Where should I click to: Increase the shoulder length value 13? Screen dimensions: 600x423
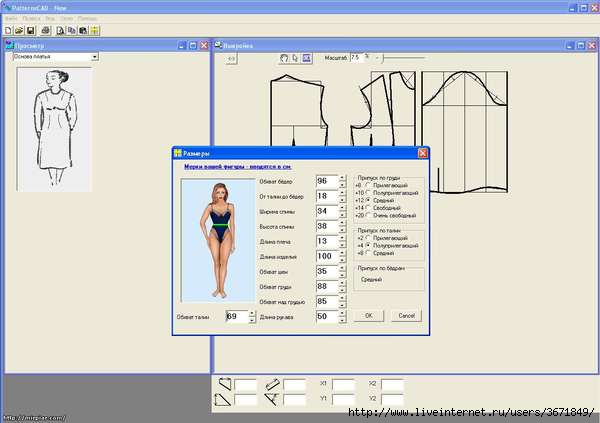coord(342,238)
